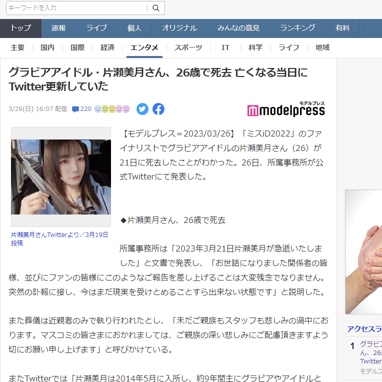Select the スポーツ category
This screenshot has height=382, width=382.
(x=188, y=48)
